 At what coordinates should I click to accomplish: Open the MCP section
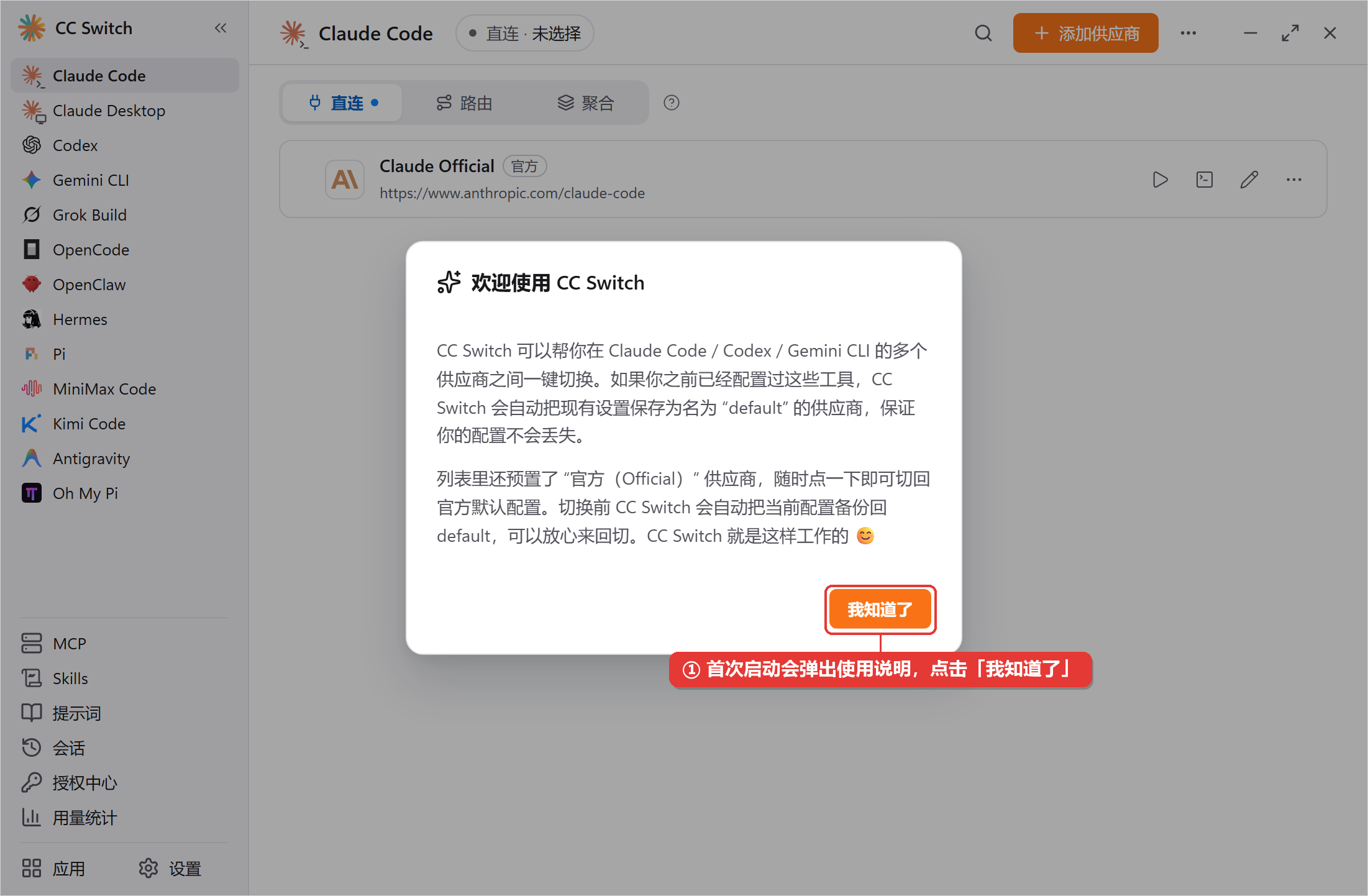(x=125, y=643)
